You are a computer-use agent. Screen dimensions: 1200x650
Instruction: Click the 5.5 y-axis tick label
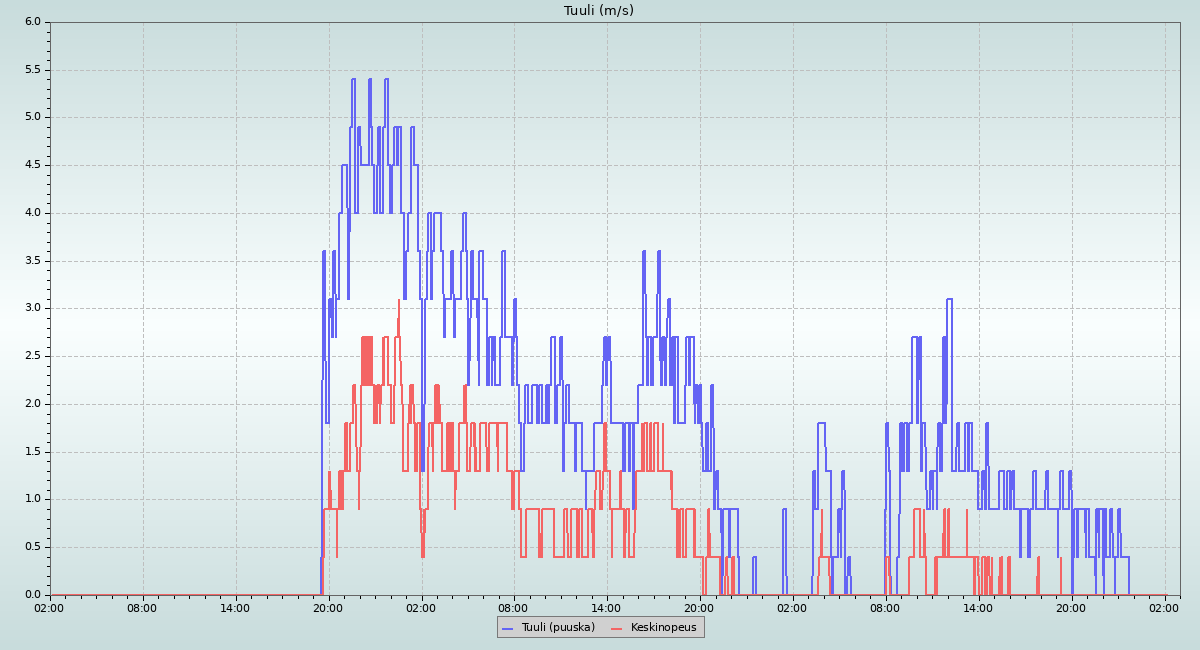pyautogui.click(x=33, y=70)
